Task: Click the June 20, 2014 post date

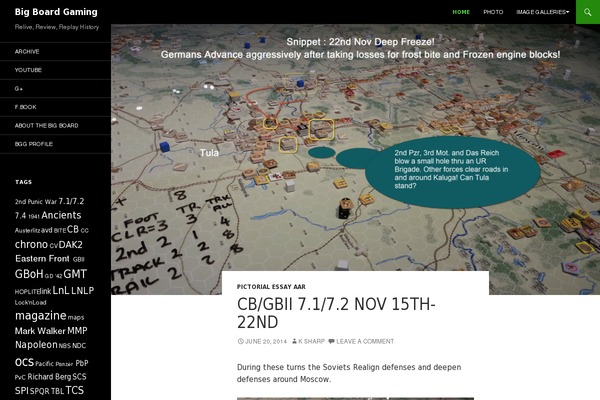Action: point(266,341)
